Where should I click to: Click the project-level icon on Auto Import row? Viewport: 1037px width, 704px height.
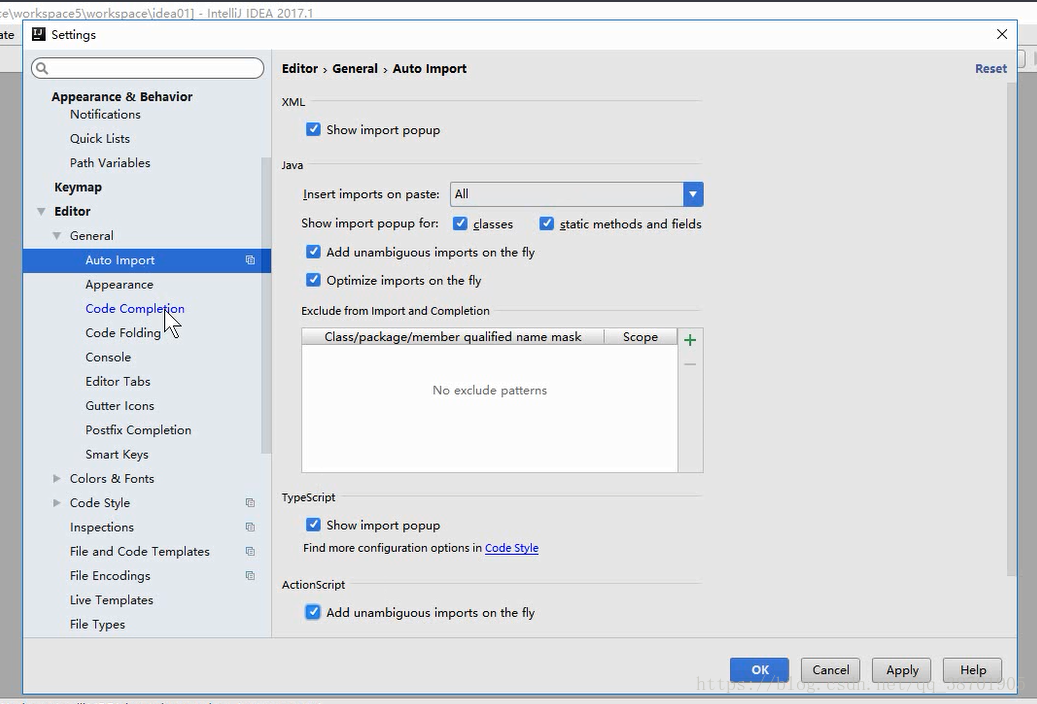click(x=250, y=260)
